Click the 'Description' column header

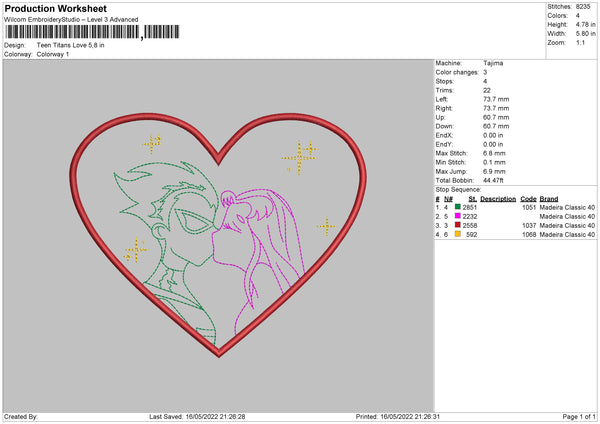pyautogui.click(x=498, y=199)
